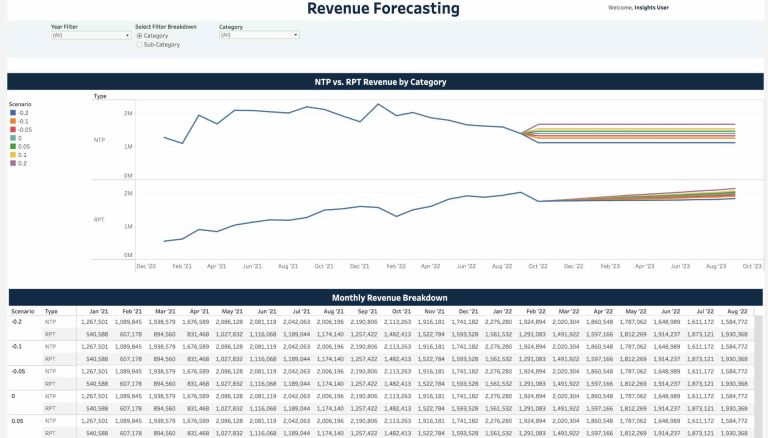This screenshot has width=768, height=438.
Task: Click the Mar '21 column header
Action: tap(166, 312)
